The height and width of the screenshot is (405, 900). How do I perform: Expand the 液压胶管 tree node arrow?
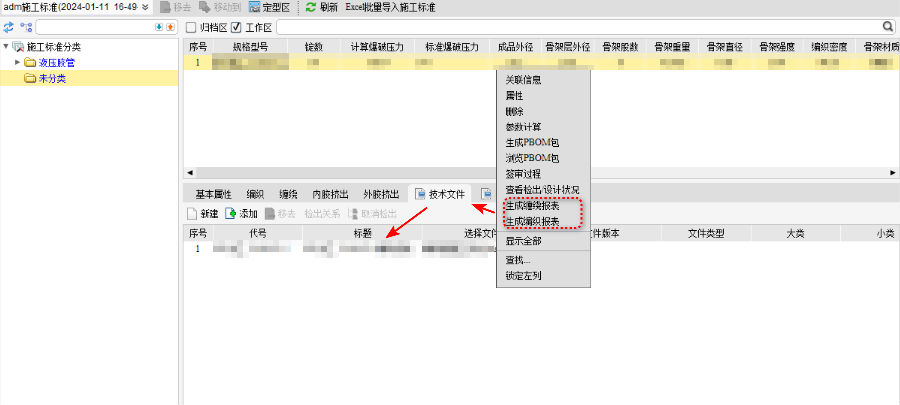point(17,63)
